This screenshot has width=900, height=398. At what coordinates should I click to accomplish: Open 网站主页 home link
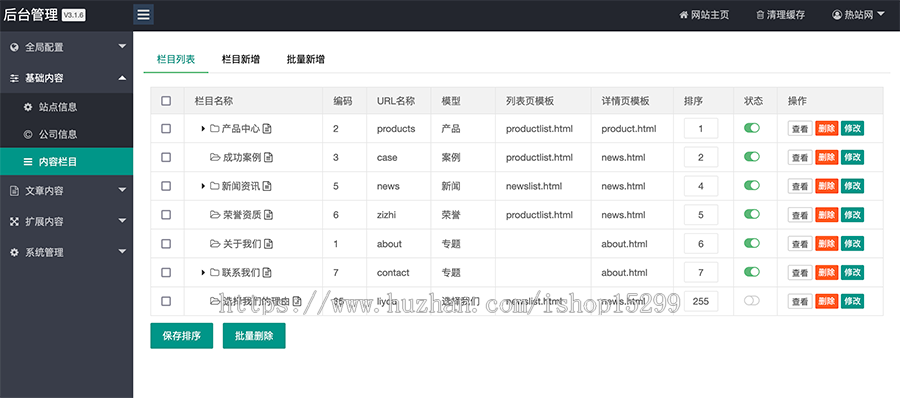(x=704, y=15)
